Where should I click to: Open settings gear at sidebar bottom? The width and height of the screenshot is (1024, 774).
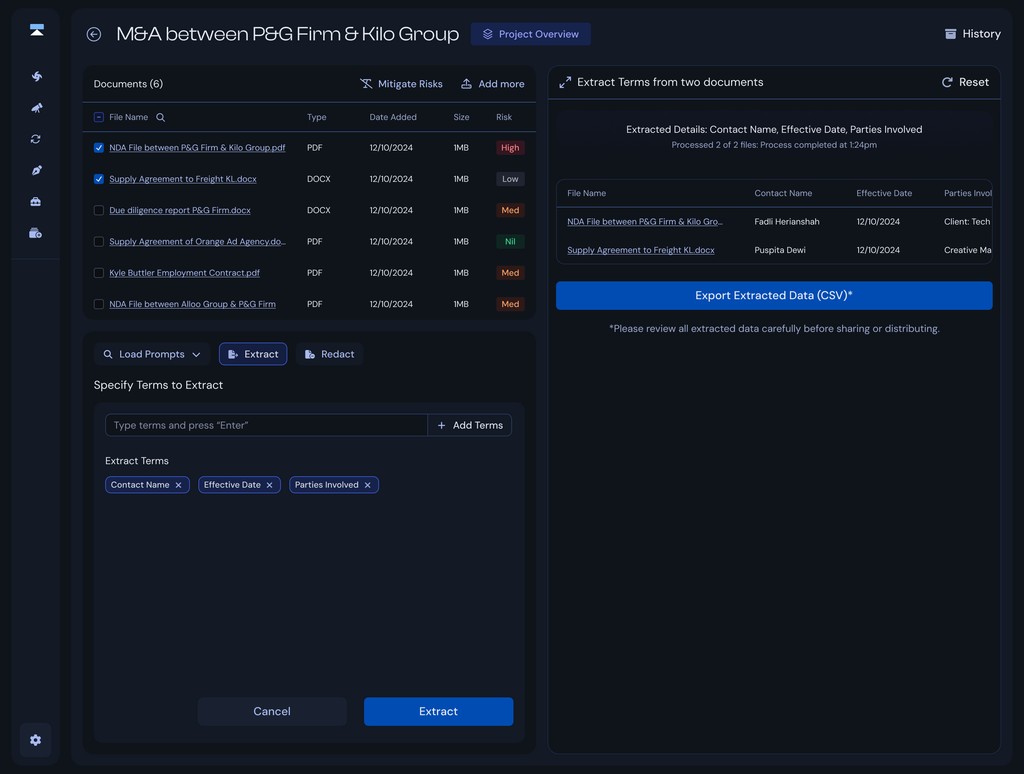[x=35, y=740]
